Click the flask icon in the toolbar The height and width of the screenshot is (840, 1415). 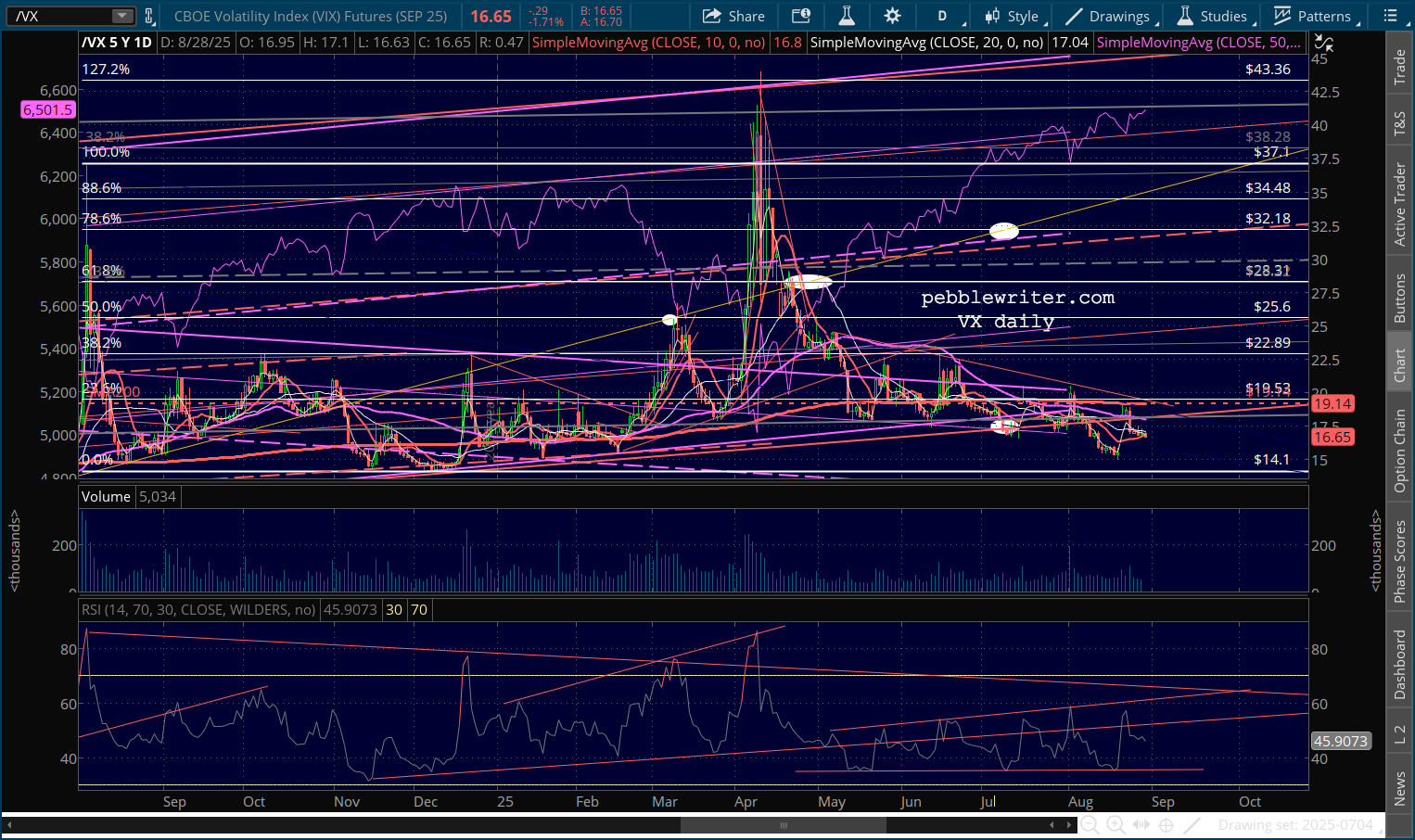(846, 16)
